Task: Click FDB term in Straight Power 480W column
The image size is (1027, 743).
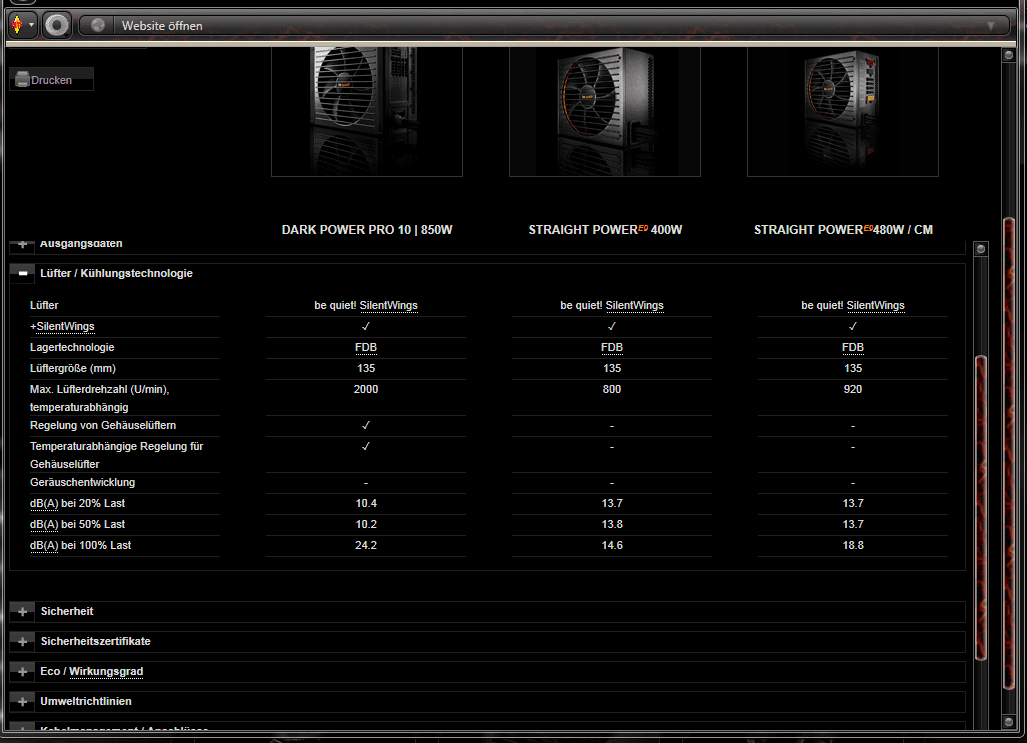Action: (853, 347)
